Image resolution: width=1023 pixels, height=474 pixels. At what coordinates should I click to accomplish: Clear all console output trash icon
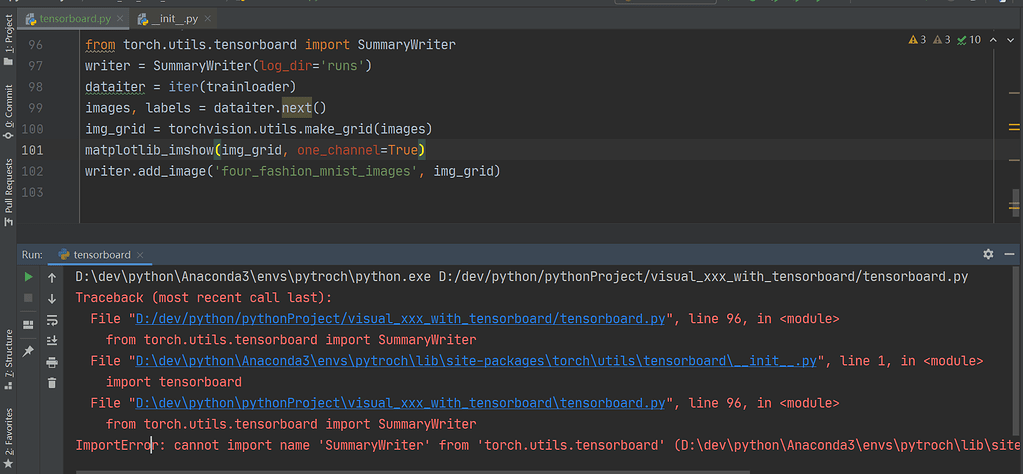point(52,383)
